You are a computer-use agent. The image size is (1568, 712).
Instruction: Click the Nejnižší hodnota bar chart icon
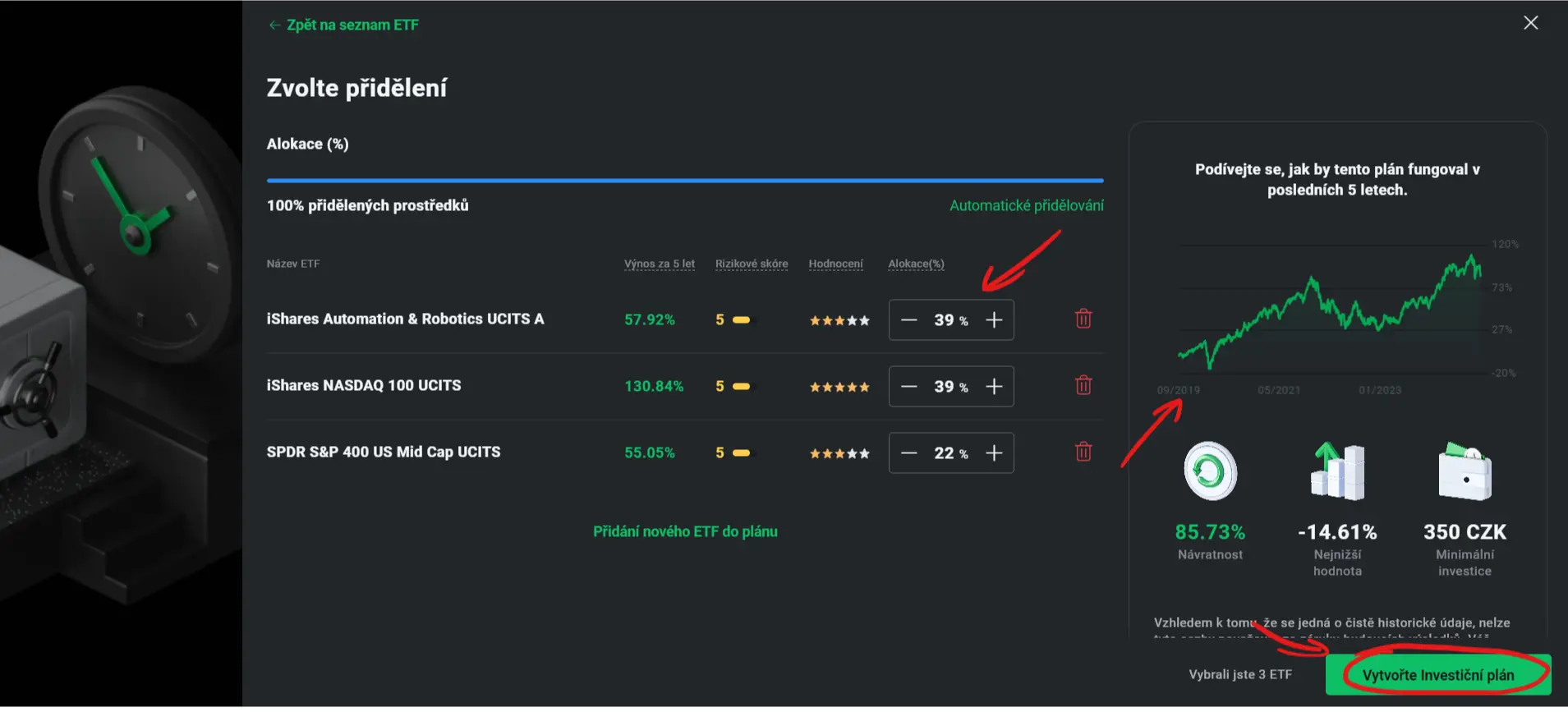[x=1337, y=471]
